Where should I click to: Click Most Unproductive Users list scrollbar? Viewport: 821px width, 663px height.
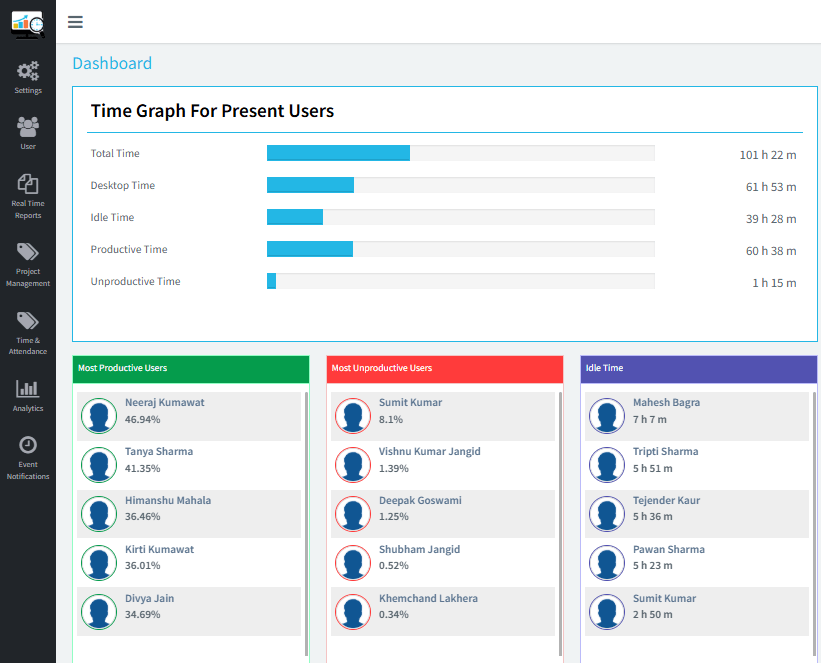[x=560, y=524]
